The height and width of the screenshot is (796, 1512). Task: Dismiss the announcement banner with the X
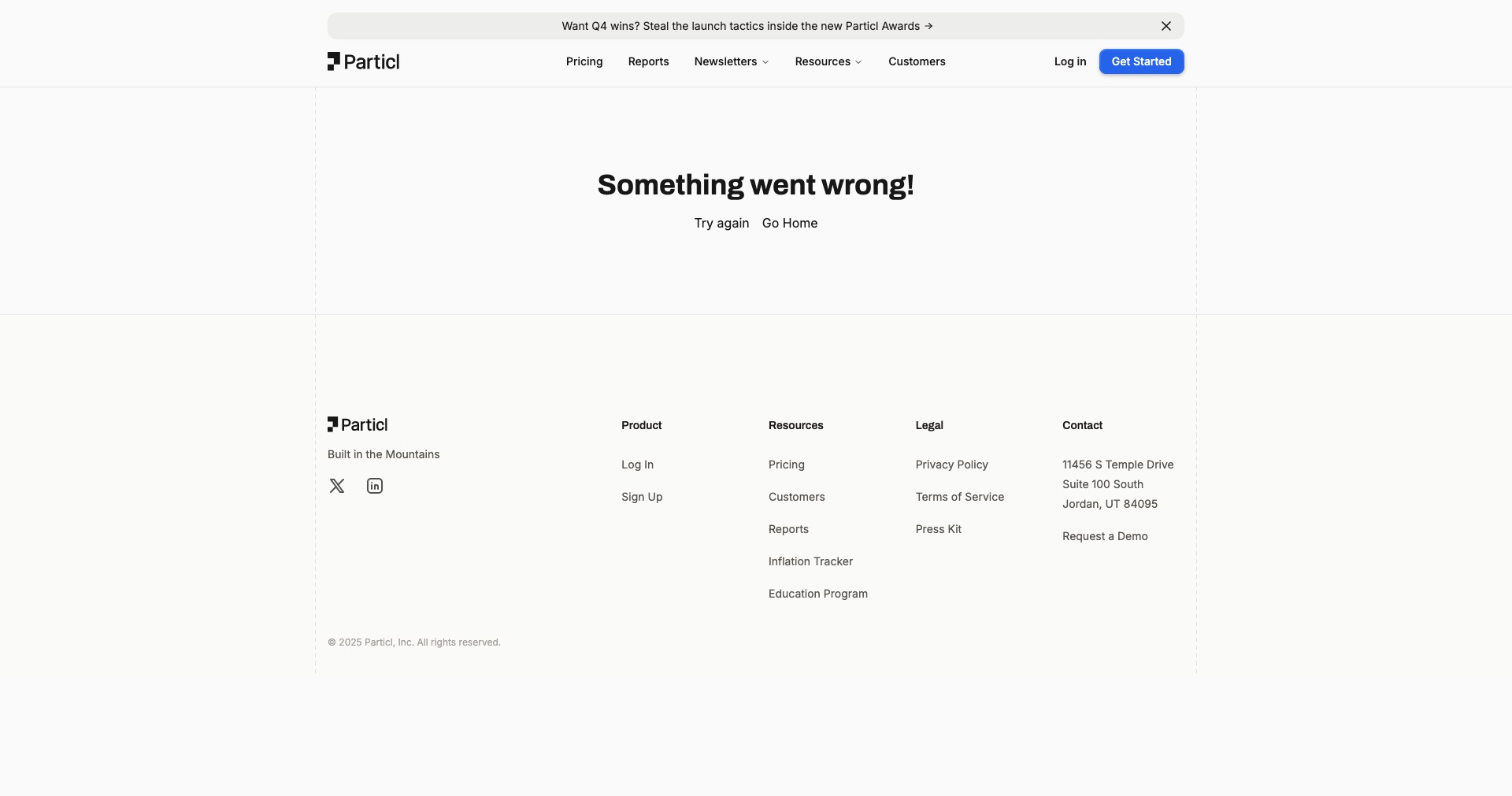point(1166,26)
